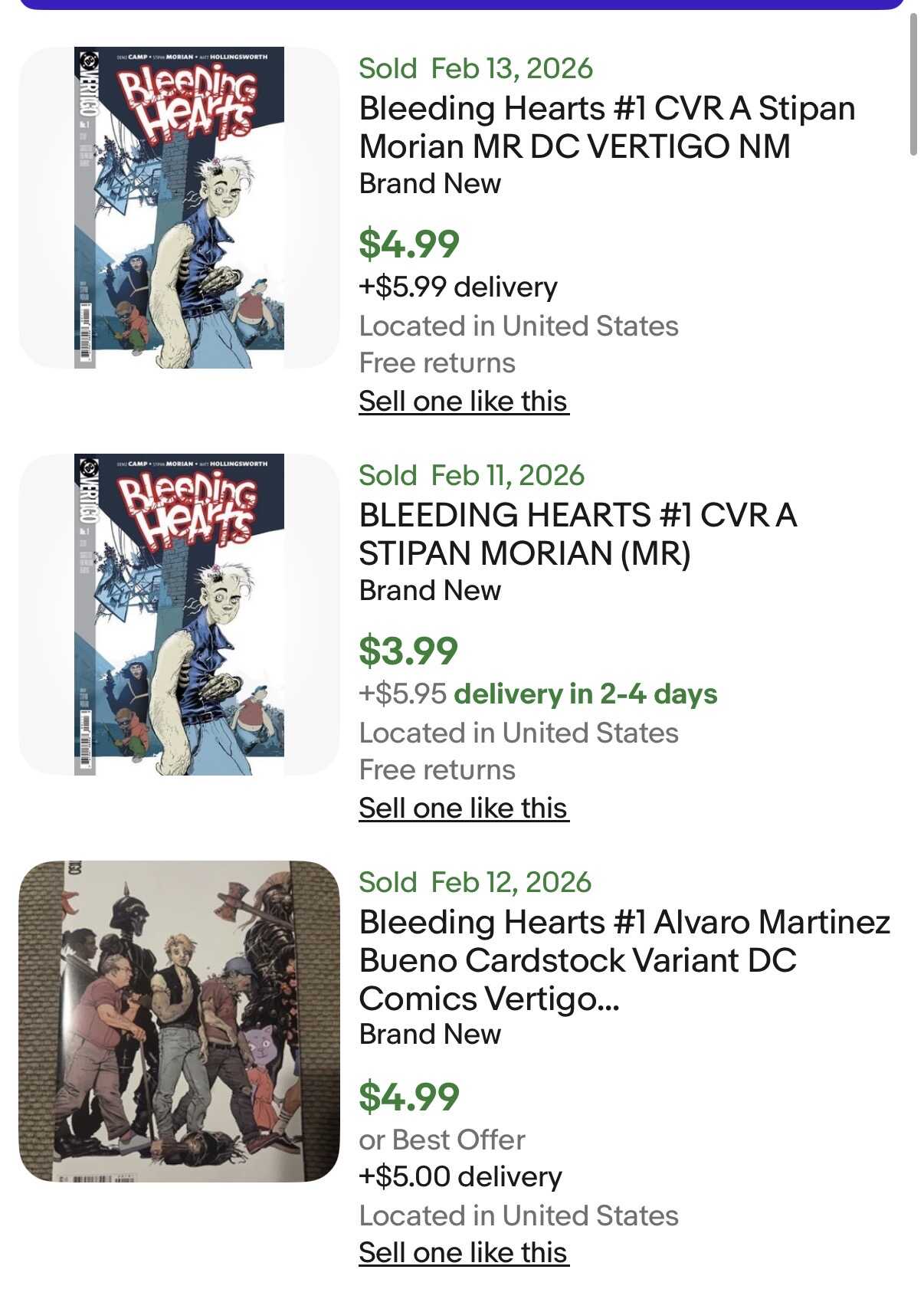Tap the 'or Best Offer' text
This screenshot has width=924, height=1289.
442,1140
